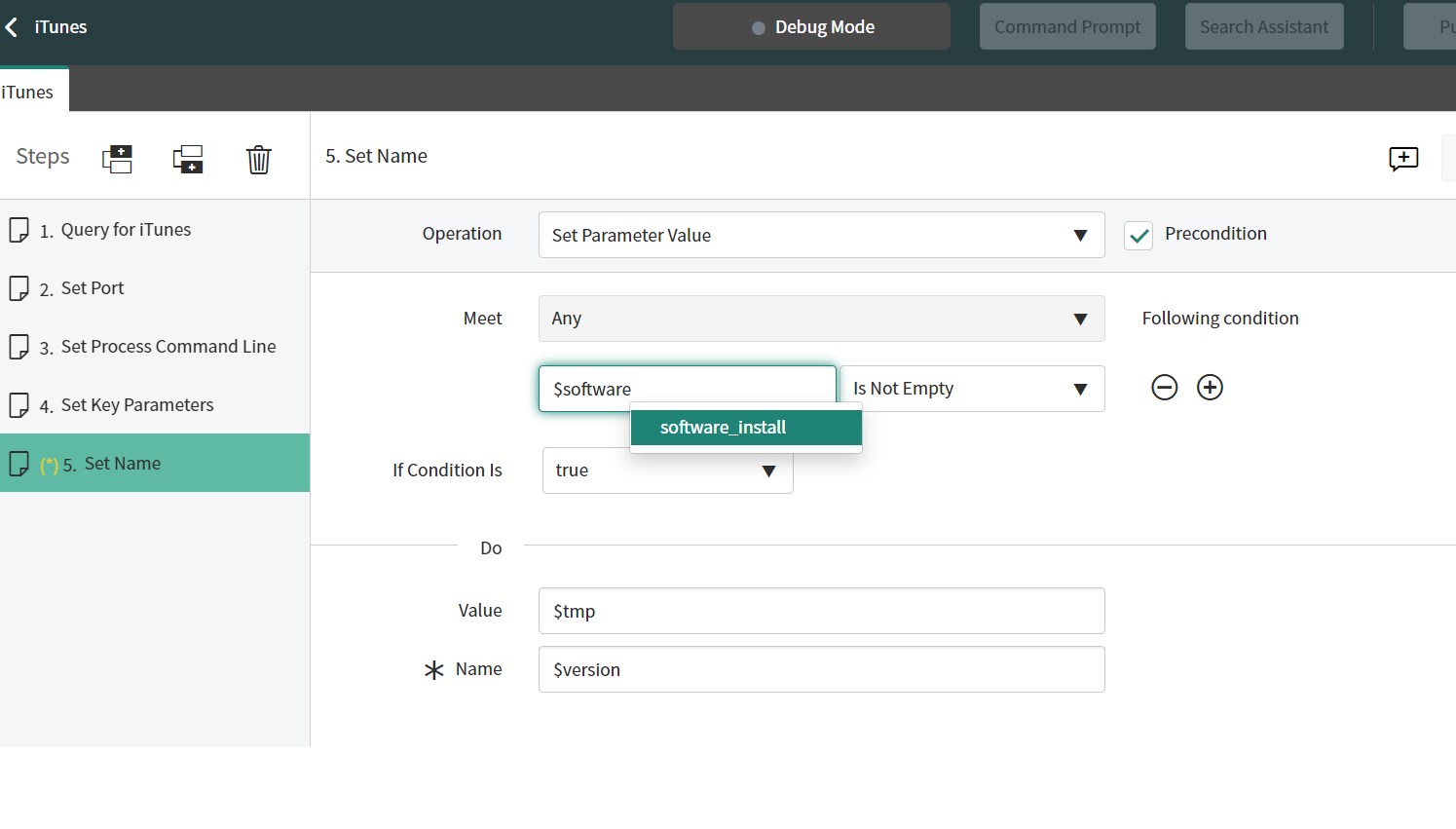Add a condition with the plus icon
This screenshot has width=1456, height=829.
click(x=1210, y=388)
